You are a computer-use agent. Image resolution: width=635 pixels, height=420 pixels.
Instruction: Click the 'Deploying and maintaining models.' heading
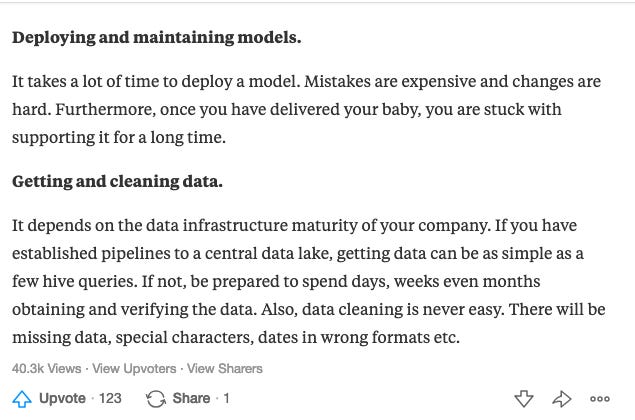156,39
